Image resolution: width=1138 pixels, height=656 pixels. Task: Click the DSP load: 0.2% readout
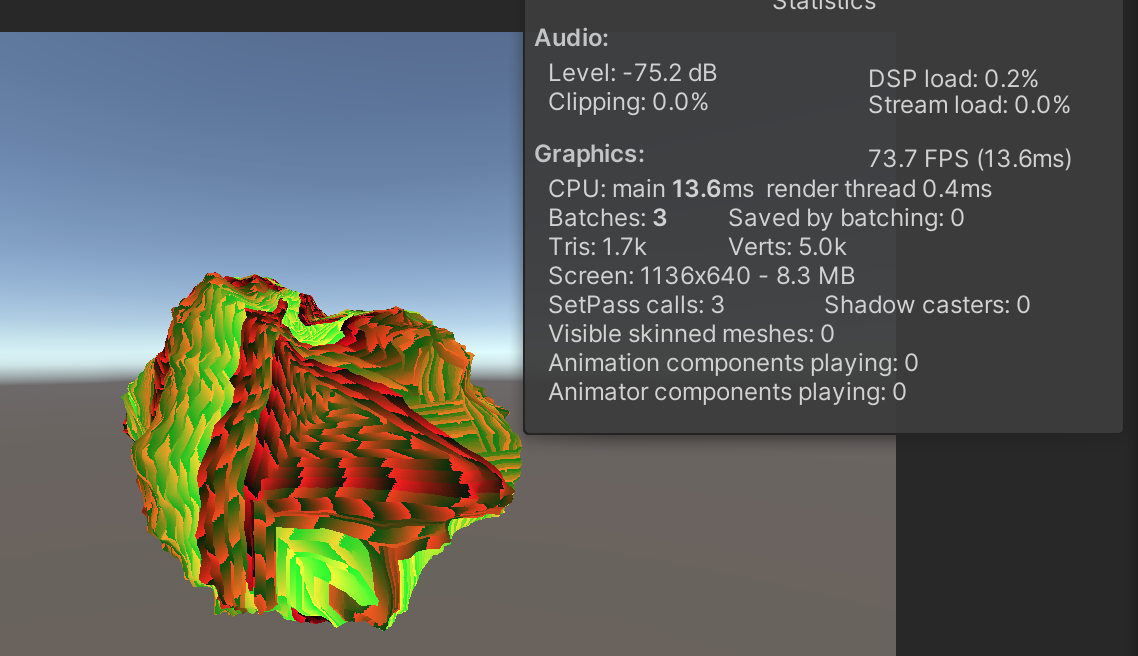[952, 78]
